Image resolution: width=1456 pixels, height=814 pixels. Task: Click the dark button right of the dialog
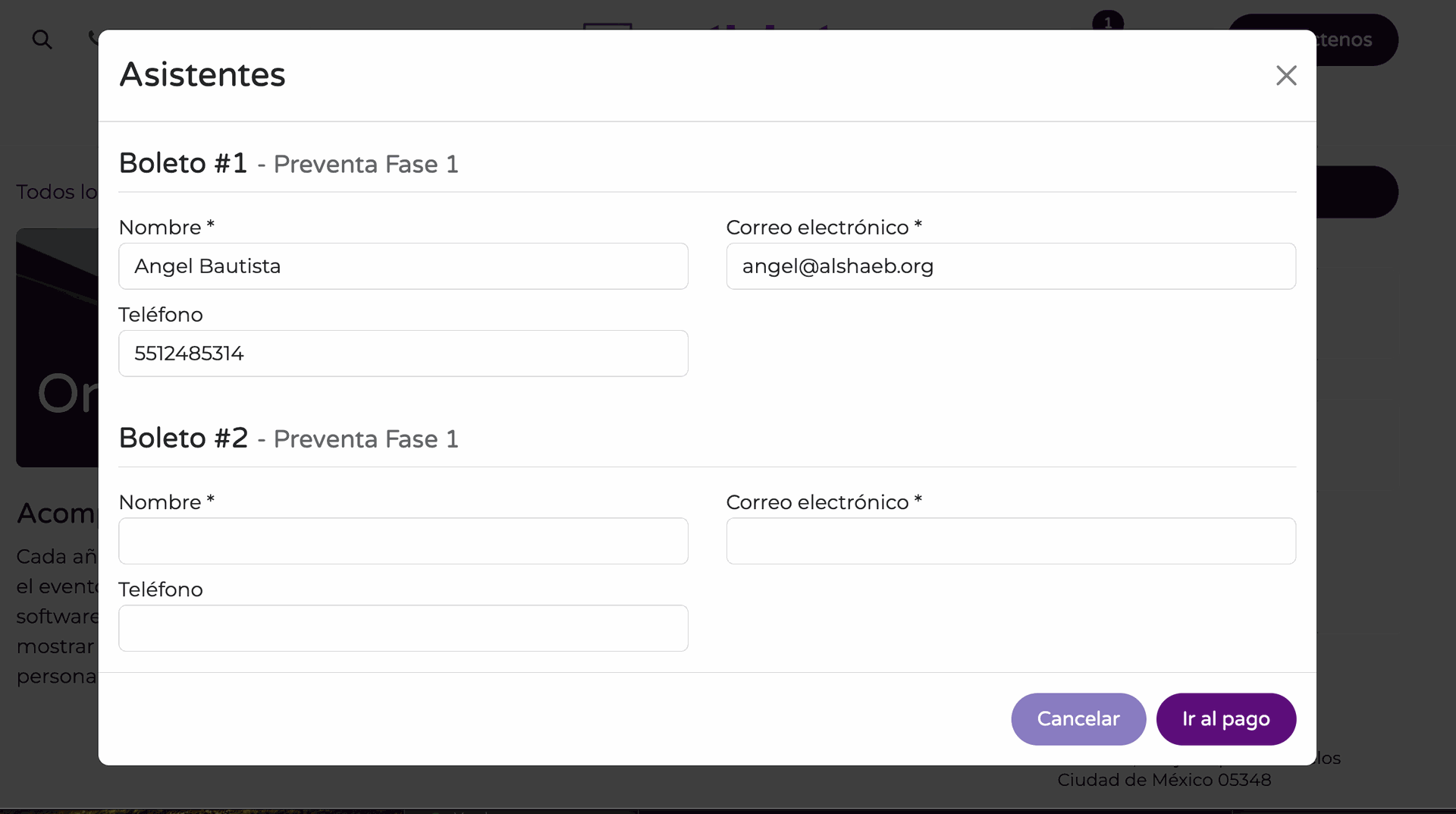coord(1357,192)
